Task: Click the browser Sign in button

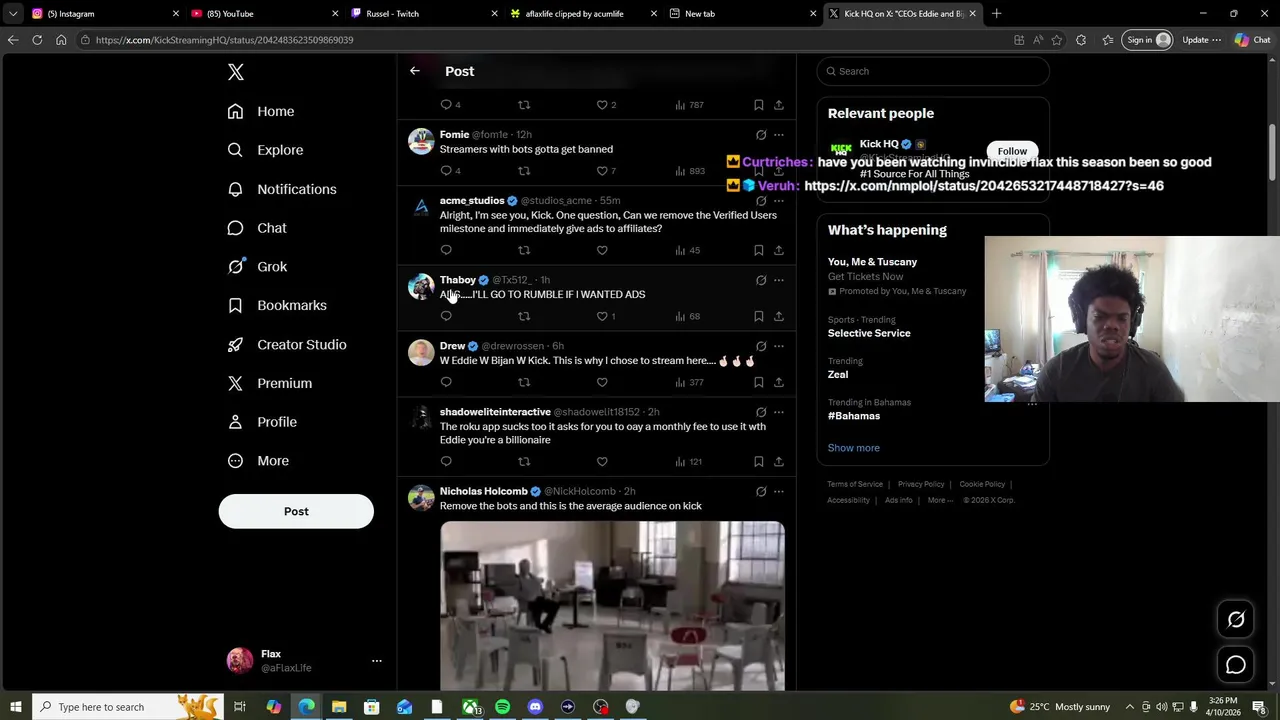Action: point(1148,40)
